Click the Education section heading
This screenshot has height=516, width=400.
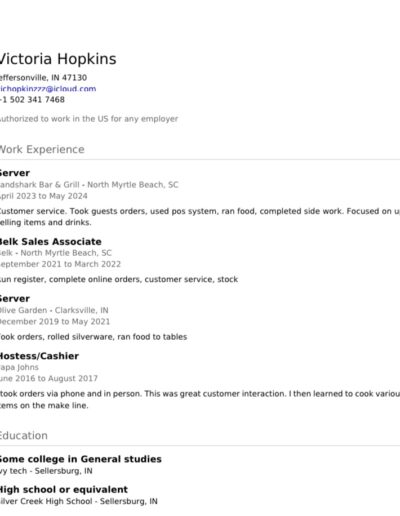click(24, 435)
